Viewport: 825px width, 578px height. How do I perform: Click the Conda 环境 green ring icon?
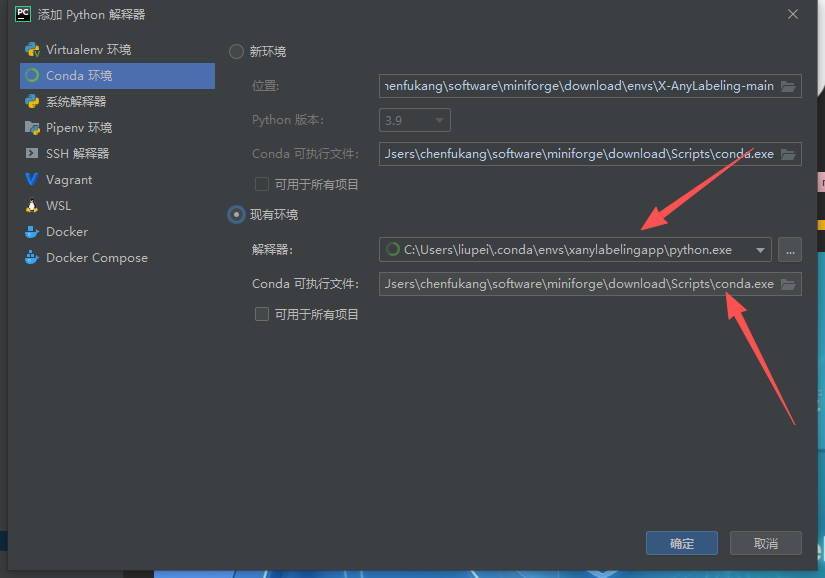click(x=32, y=75)
